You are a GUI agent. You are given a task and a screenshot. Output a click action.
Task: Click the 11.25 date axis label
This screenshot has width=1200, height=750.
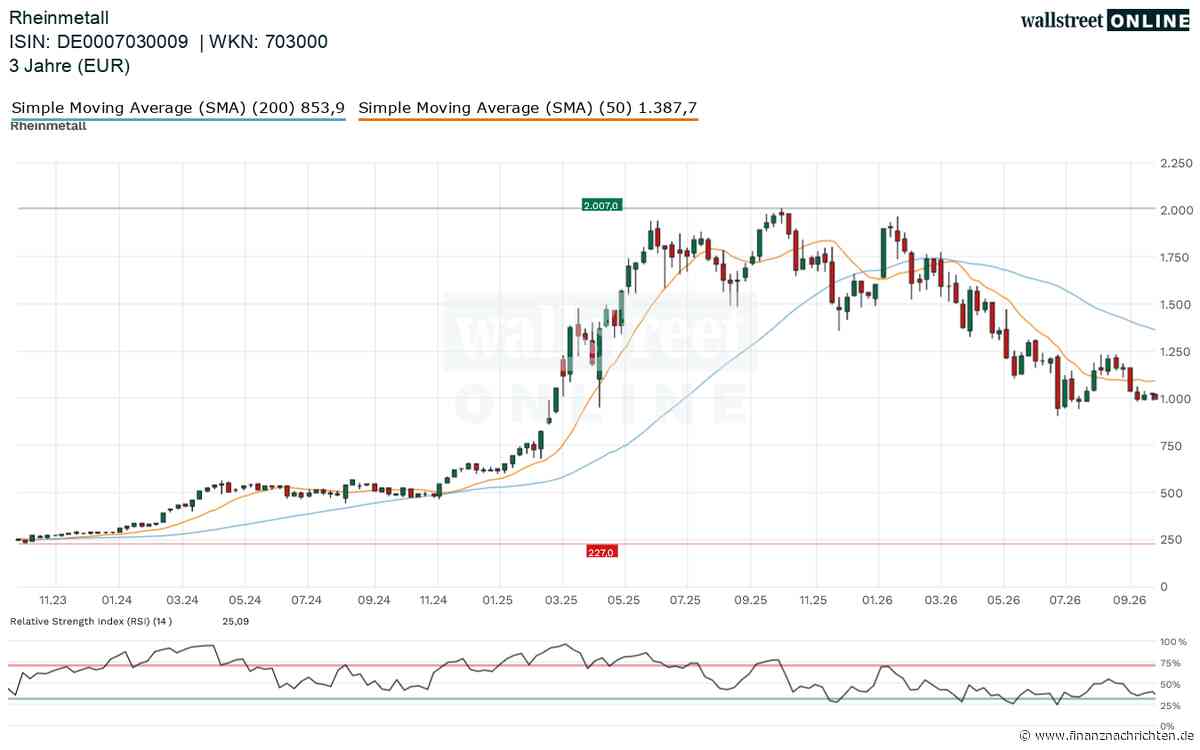(813, 600)
